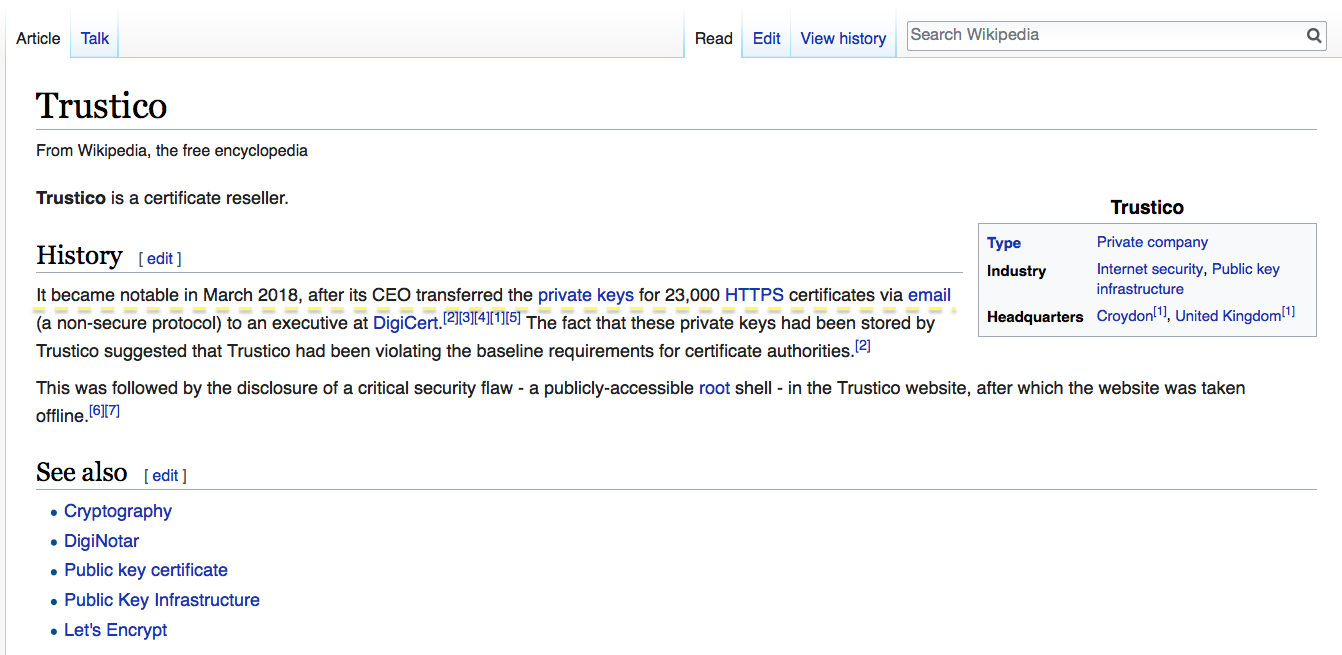Viewport: 1342px width, 655px height.
Task: Jump to citation [1] after United Kingdom
Action: (1288, 312)
